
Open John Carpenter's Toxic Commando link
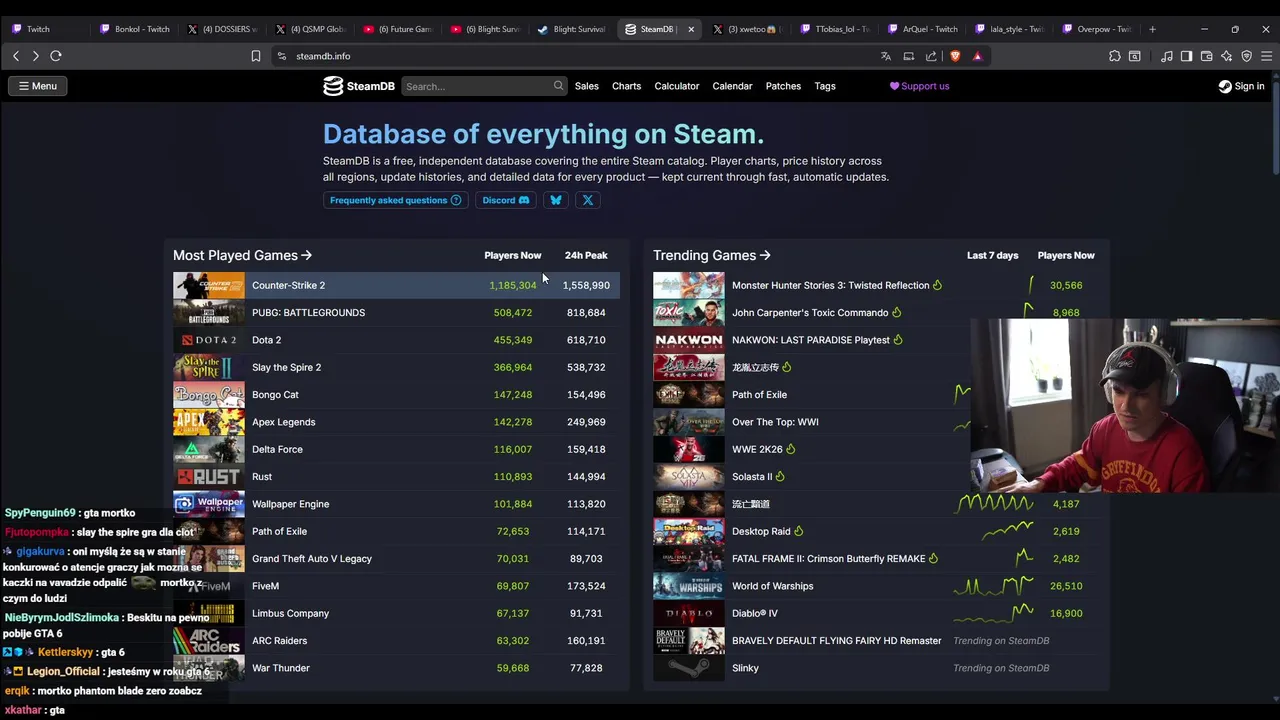(810, 313)
